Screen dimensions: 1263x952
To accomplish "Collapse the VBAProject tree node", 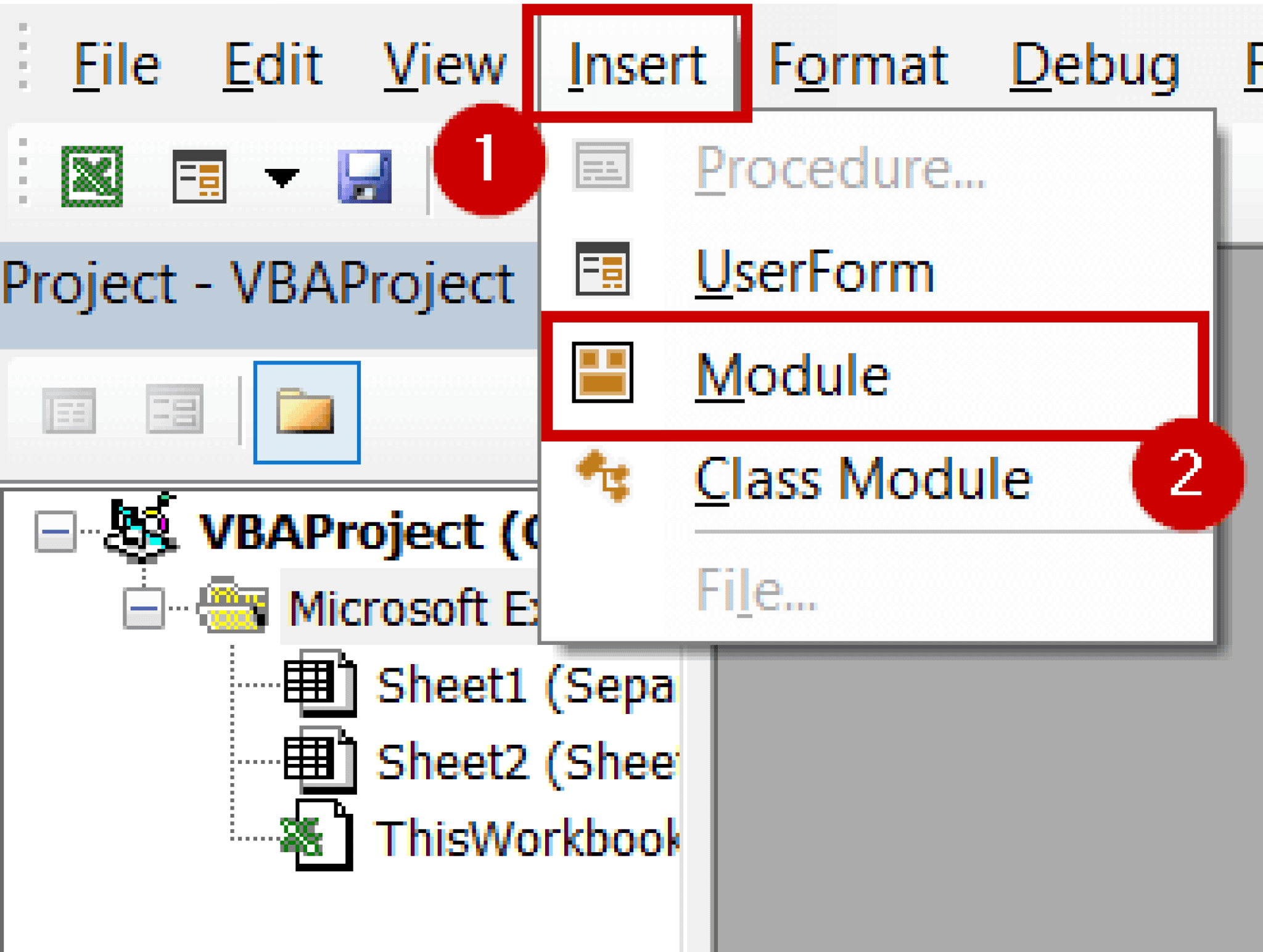I will [54, 531].
